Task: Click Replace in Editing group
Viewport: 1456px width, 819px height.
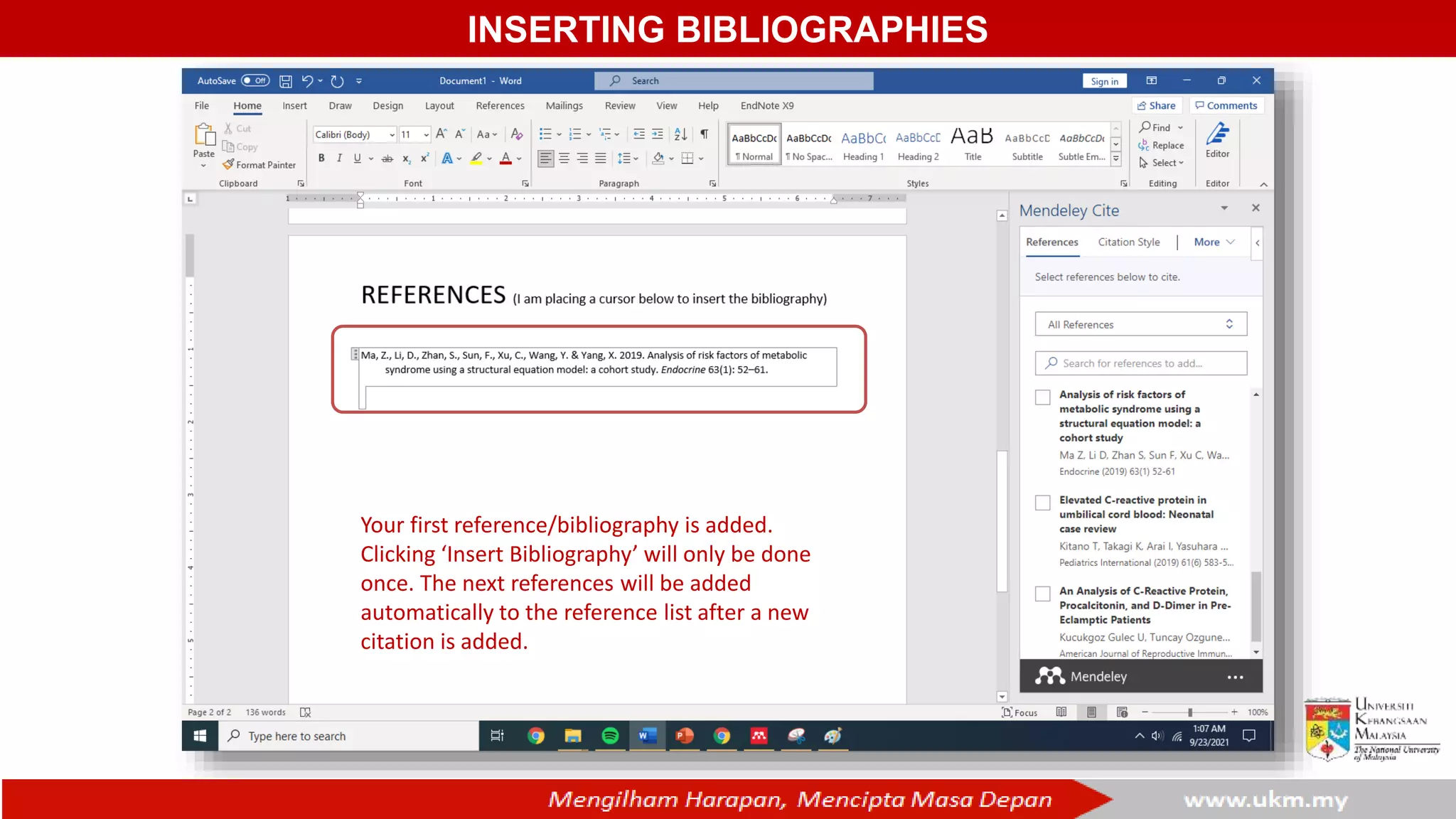Action: point(1161,145)
